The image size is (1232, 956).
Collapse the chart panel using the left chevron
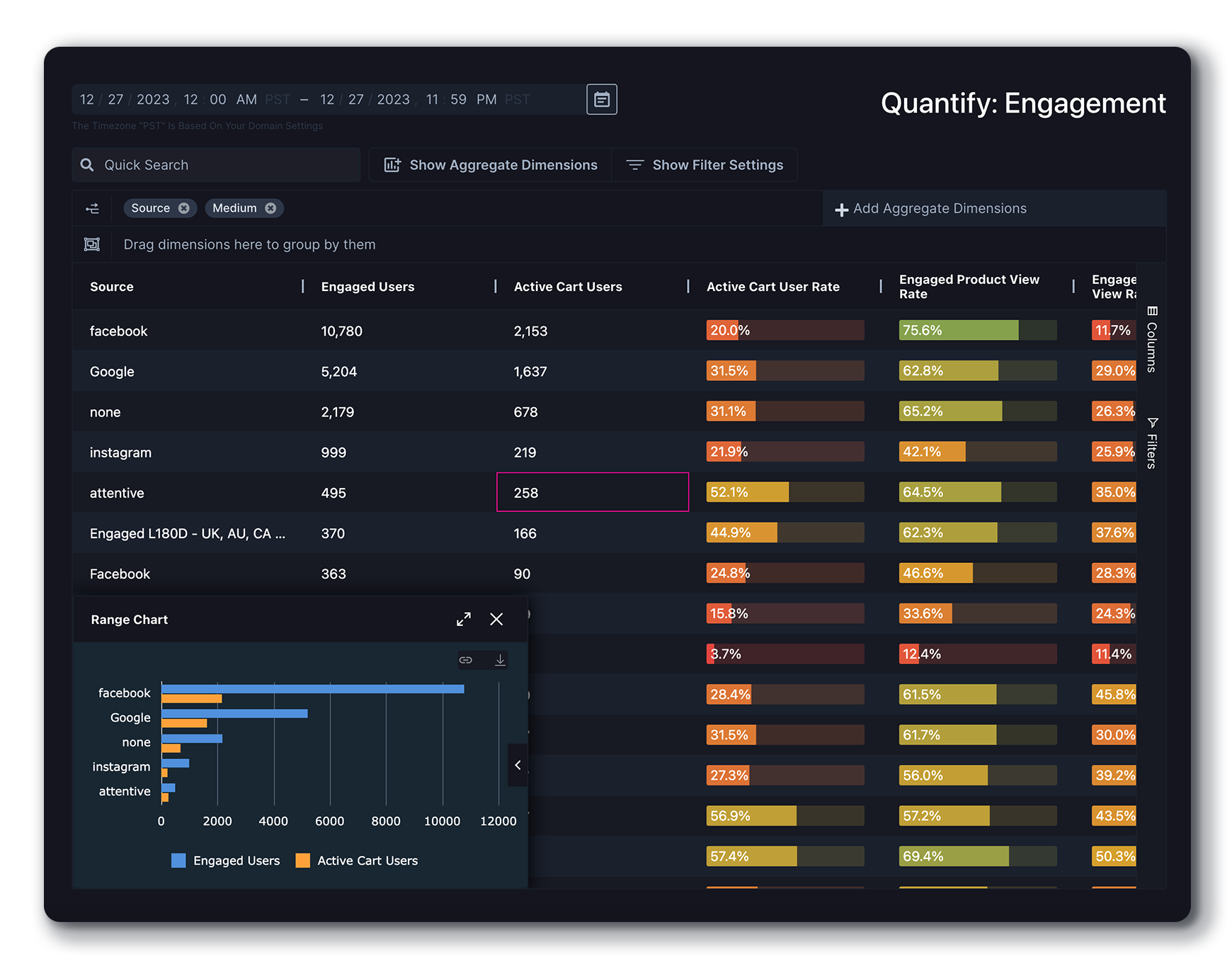518,766
